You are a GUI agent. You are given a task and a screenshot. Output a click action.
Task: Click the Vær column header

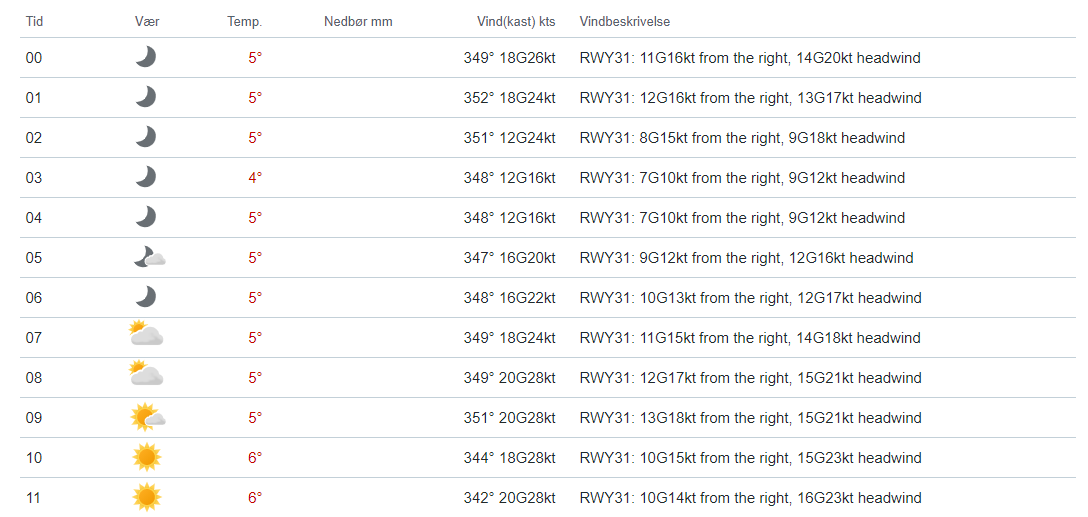[147, 21]
